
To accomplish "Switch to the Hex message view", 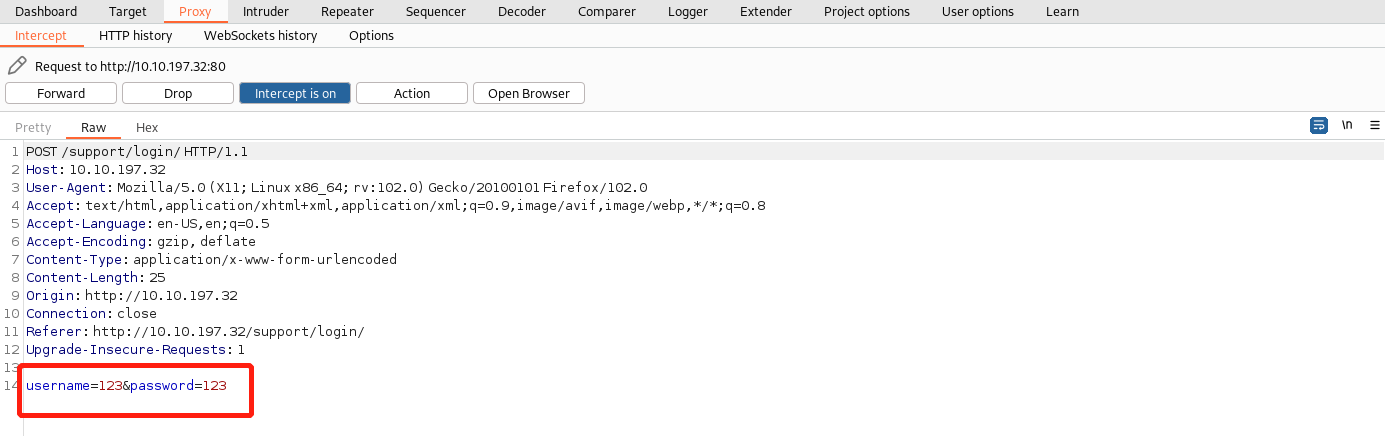I will pos(147,128).
